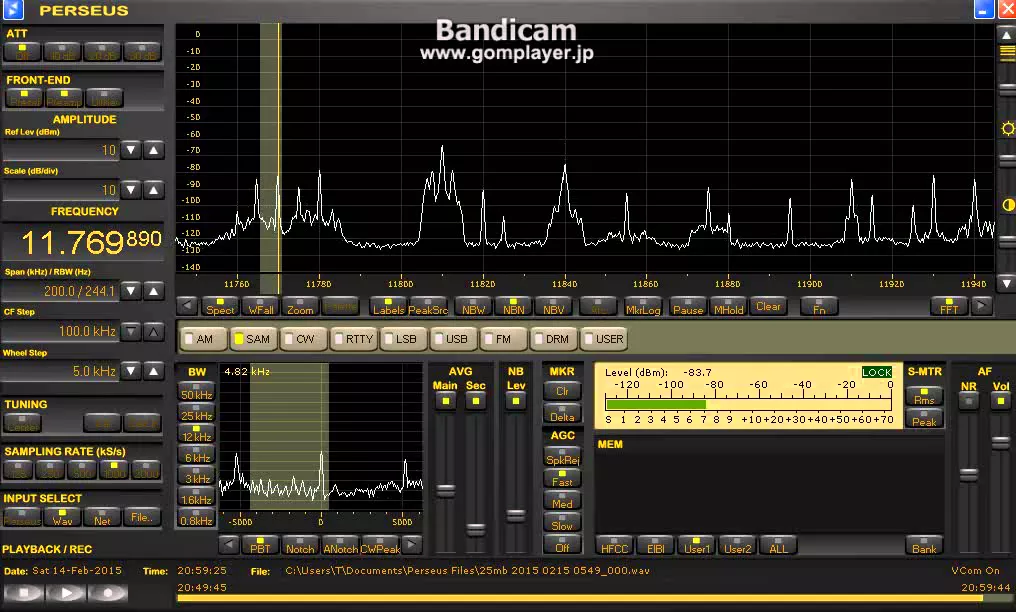Decrease the Ref Lev value

click(131, 150)
